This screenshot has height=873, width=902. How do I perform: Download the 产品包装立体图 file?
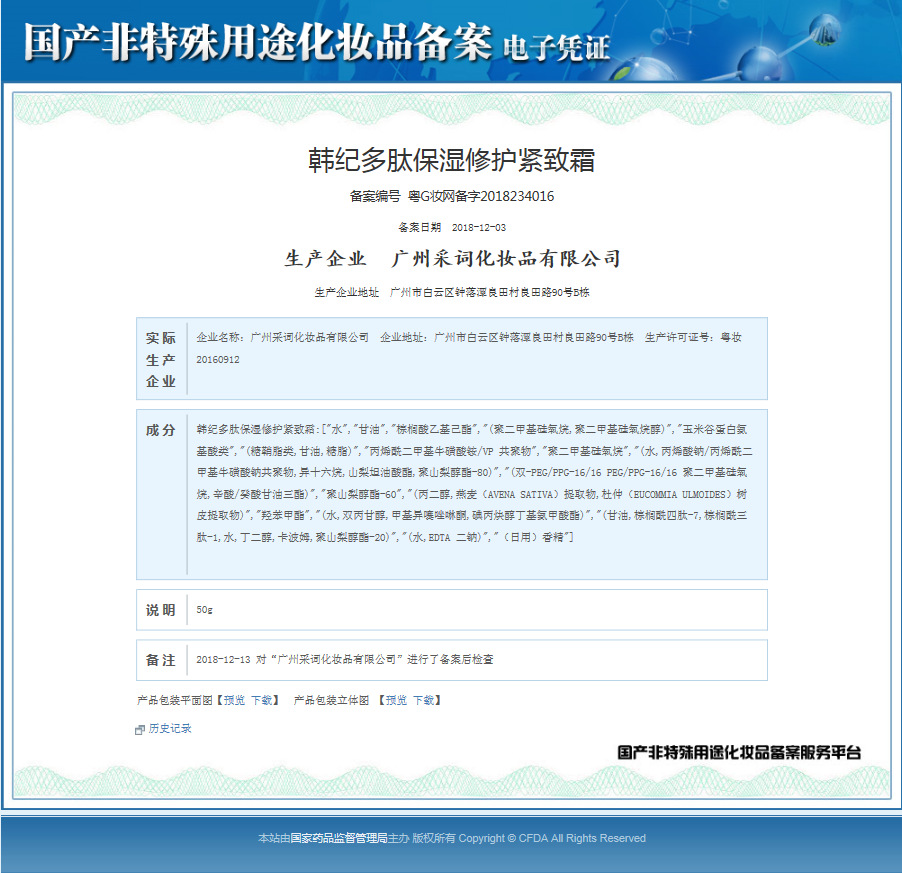(423, 700)
